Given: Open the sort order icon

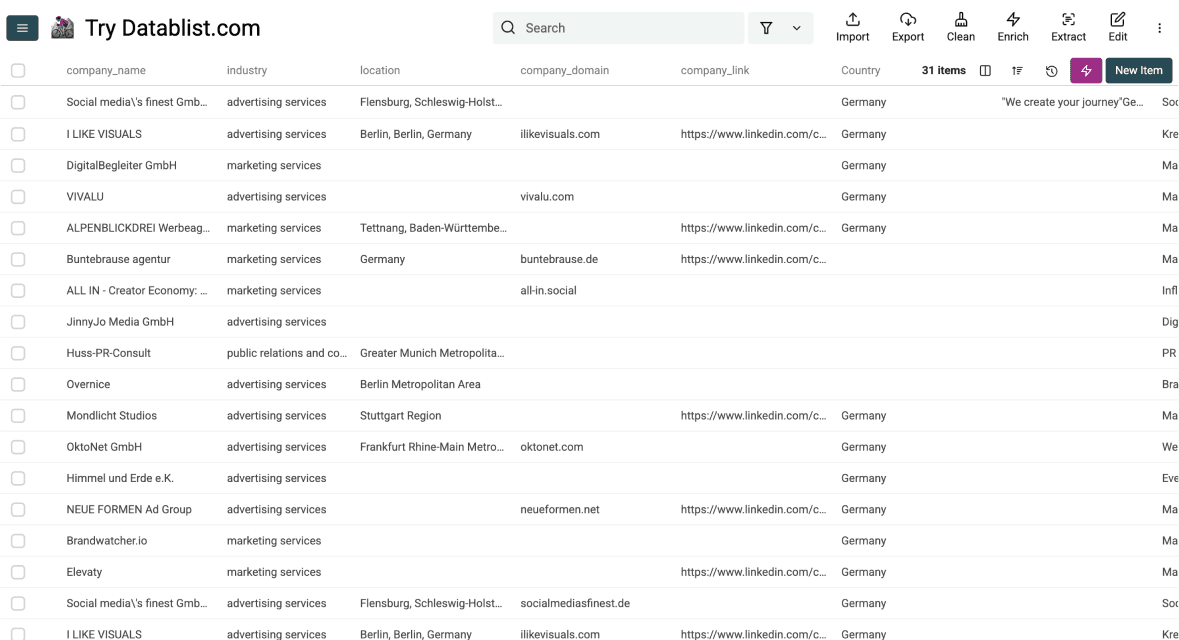Looking at the screenshot, I should point(1017,71).
